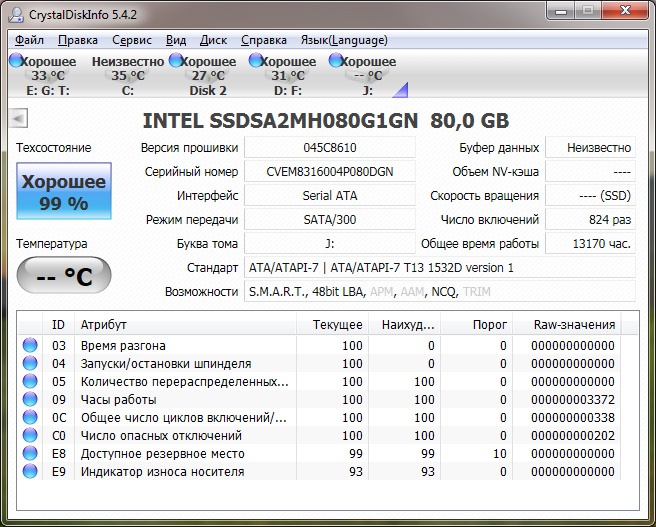The height and width of the screenshot is (527, 656).
Task: Select Disk 2 at 27 °C
Action: (208, 75)
